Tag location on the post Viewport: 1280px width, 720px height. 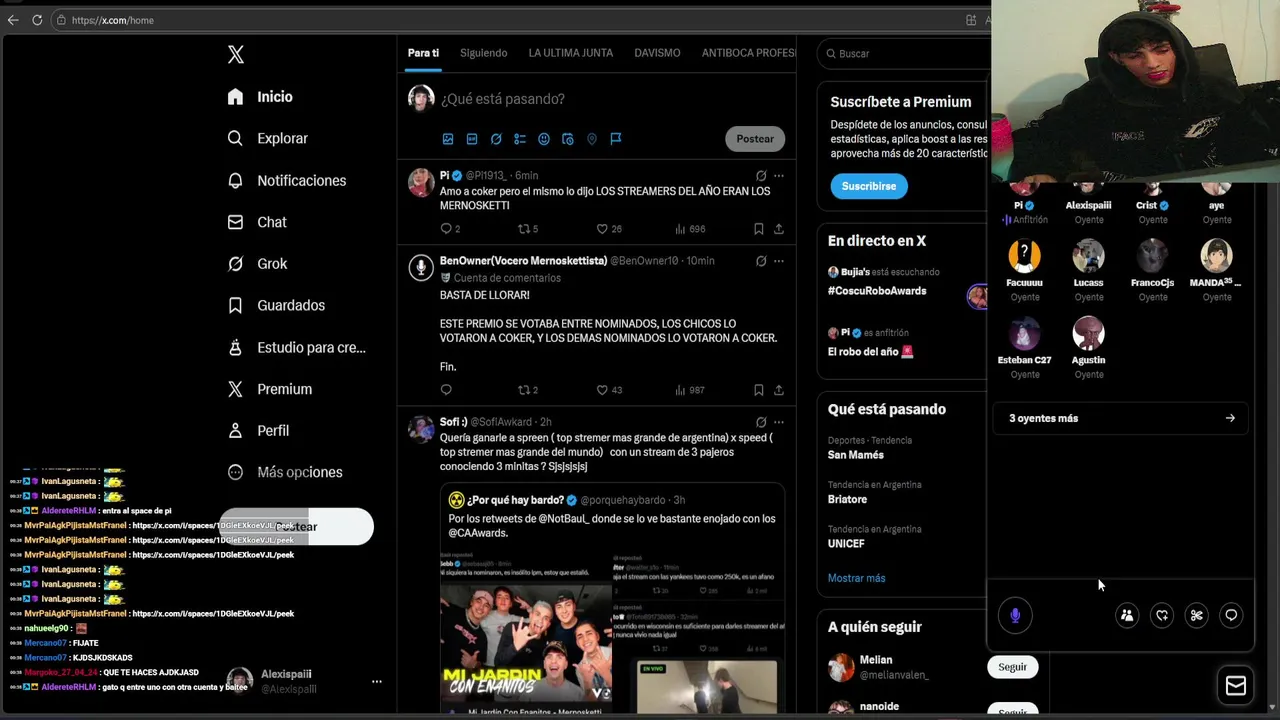point(592,139)
